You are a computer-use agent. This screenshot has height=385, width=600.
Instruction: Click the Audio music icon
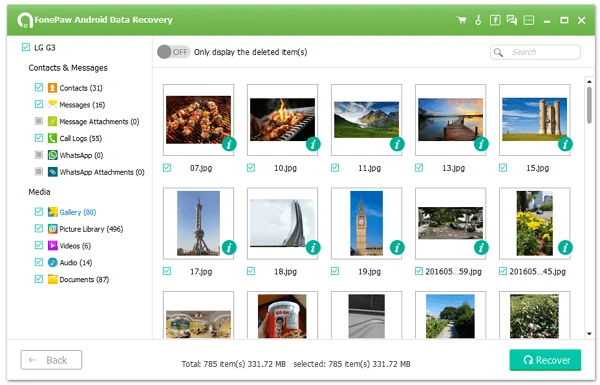pyautogui.click(x=52, y=262)
